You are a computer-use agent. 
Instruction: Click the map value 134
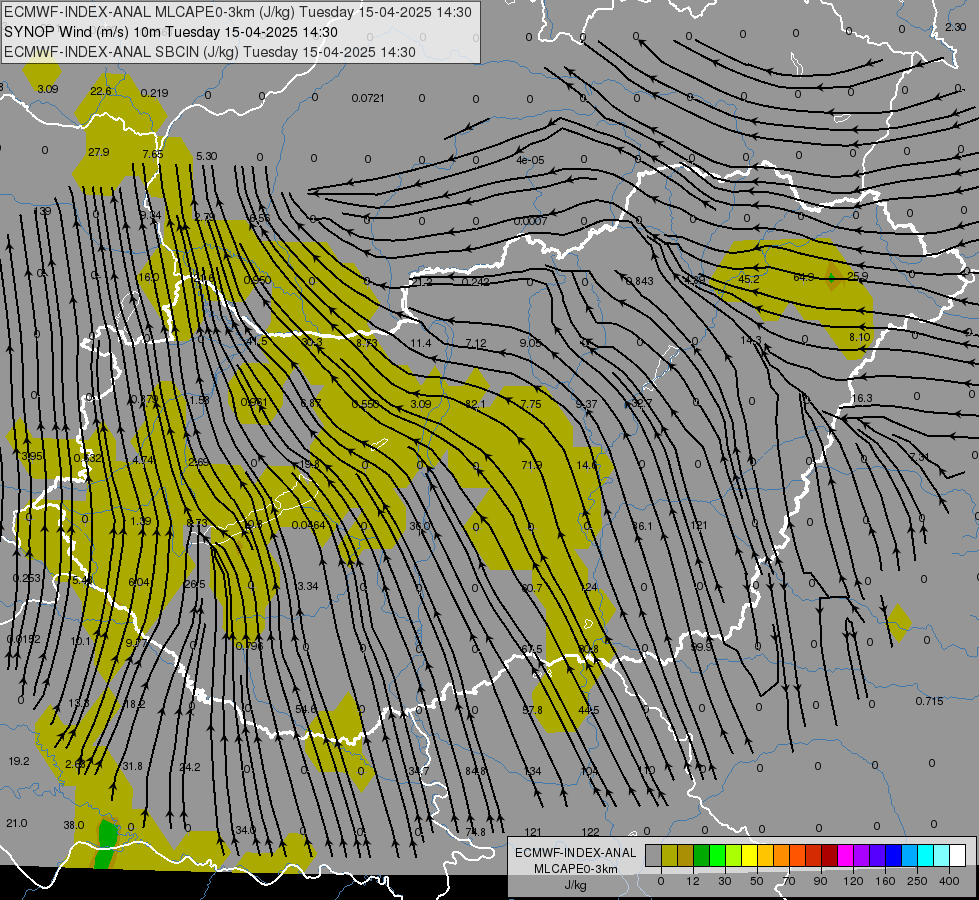533,771
